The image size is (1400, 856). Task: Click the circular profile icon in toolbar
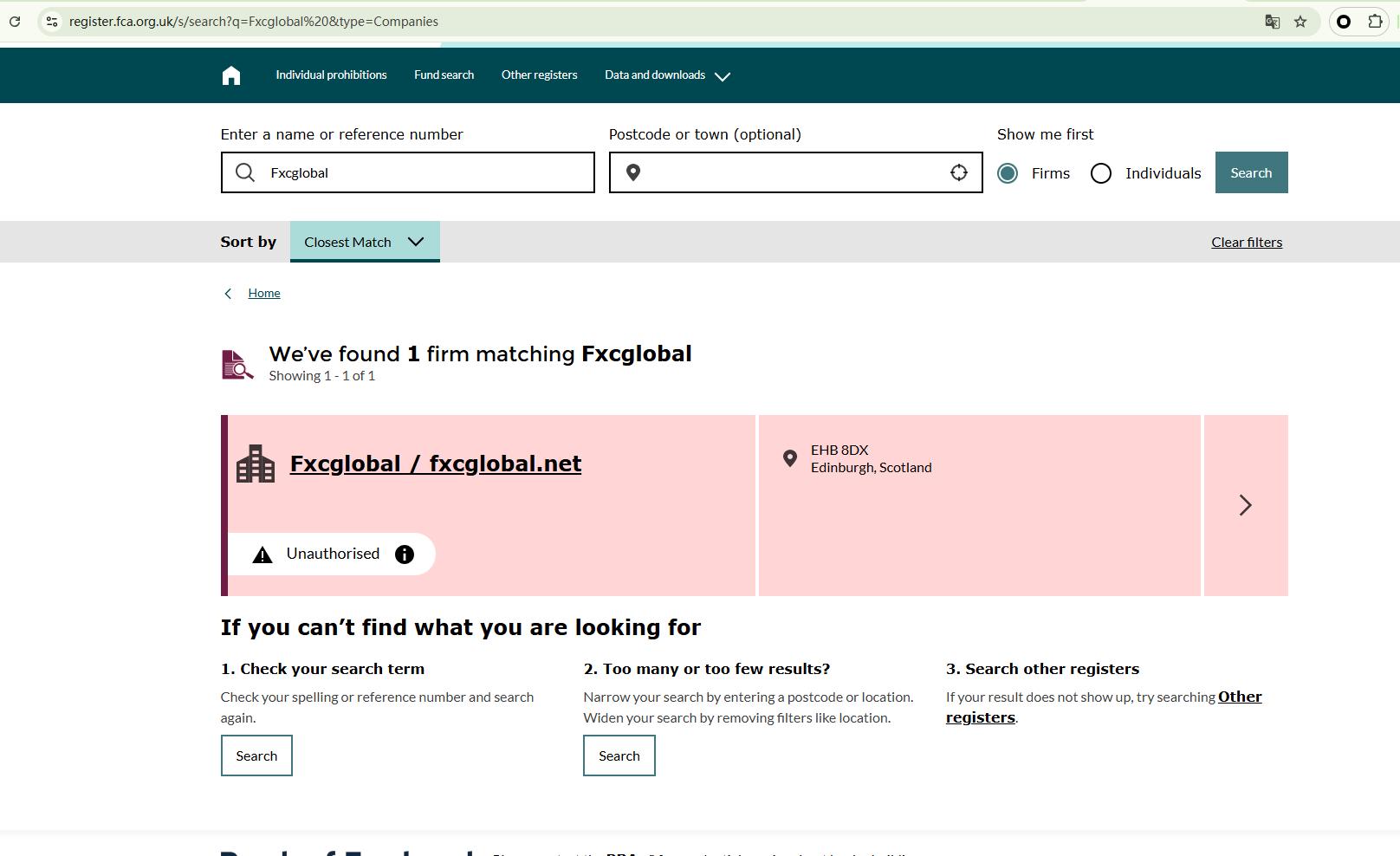(x=1344, y=22)
